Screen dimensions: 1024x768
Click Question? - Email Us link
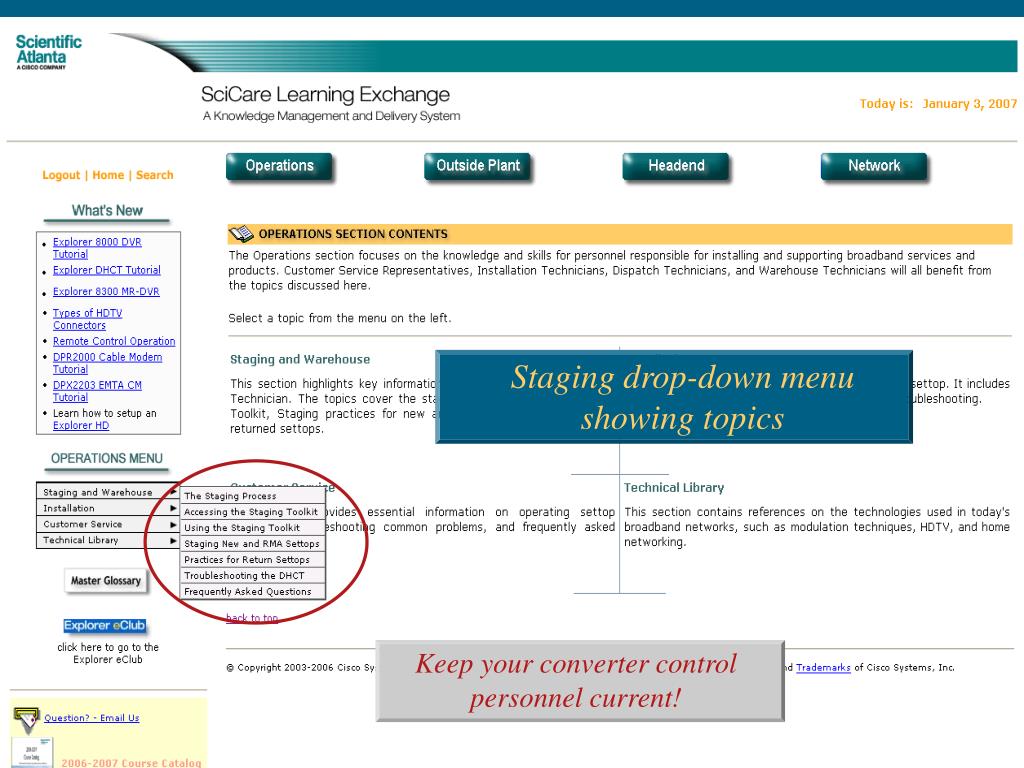click(91, 718)
